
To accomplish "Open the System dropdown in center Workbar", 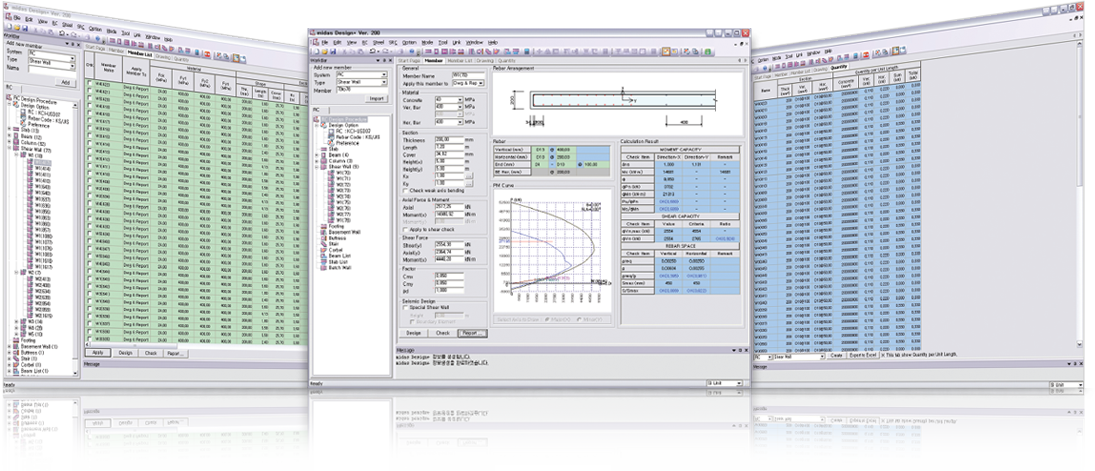I will point(384,74).
